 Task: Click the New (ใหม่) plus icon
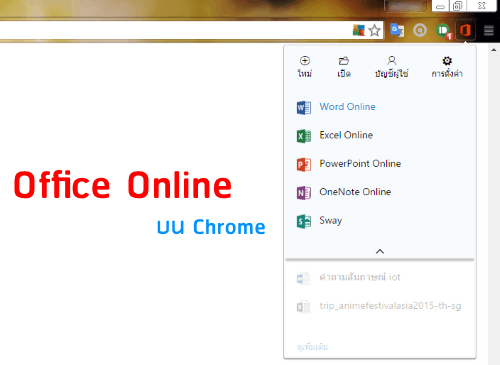(x=305, y=61)
